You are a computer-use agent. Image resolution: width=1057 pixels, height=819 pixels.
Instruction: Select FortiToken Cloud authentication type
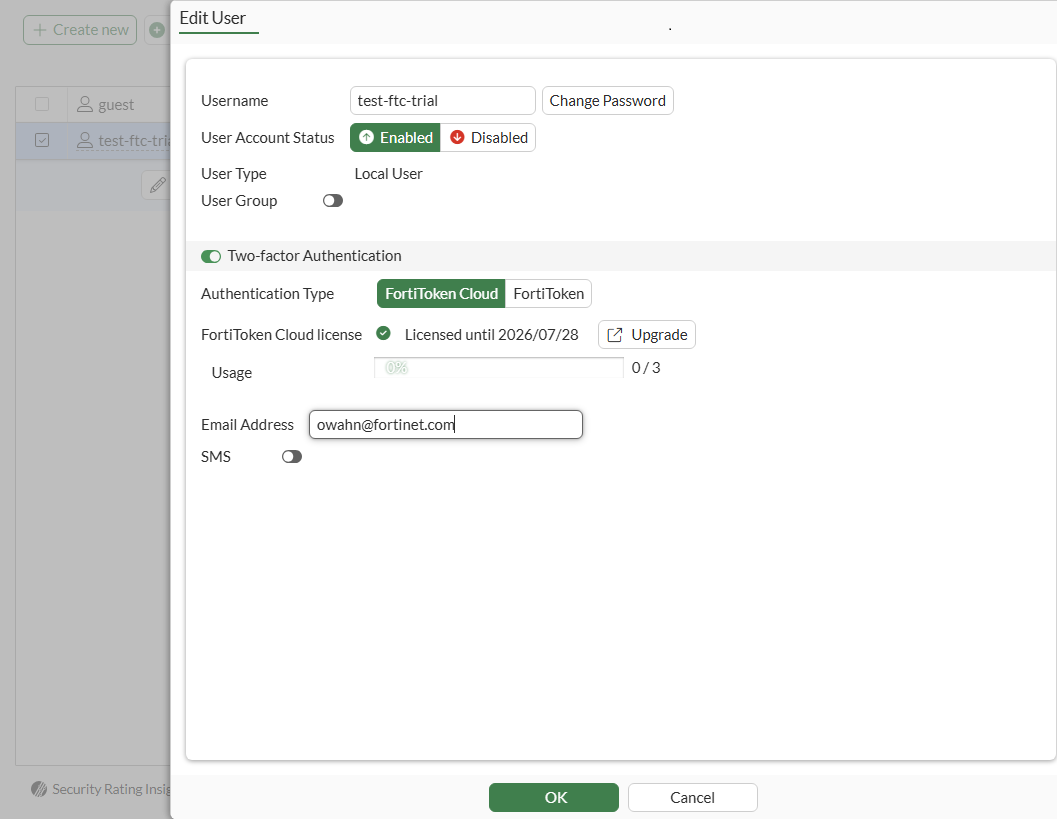[x=441, y=294]
